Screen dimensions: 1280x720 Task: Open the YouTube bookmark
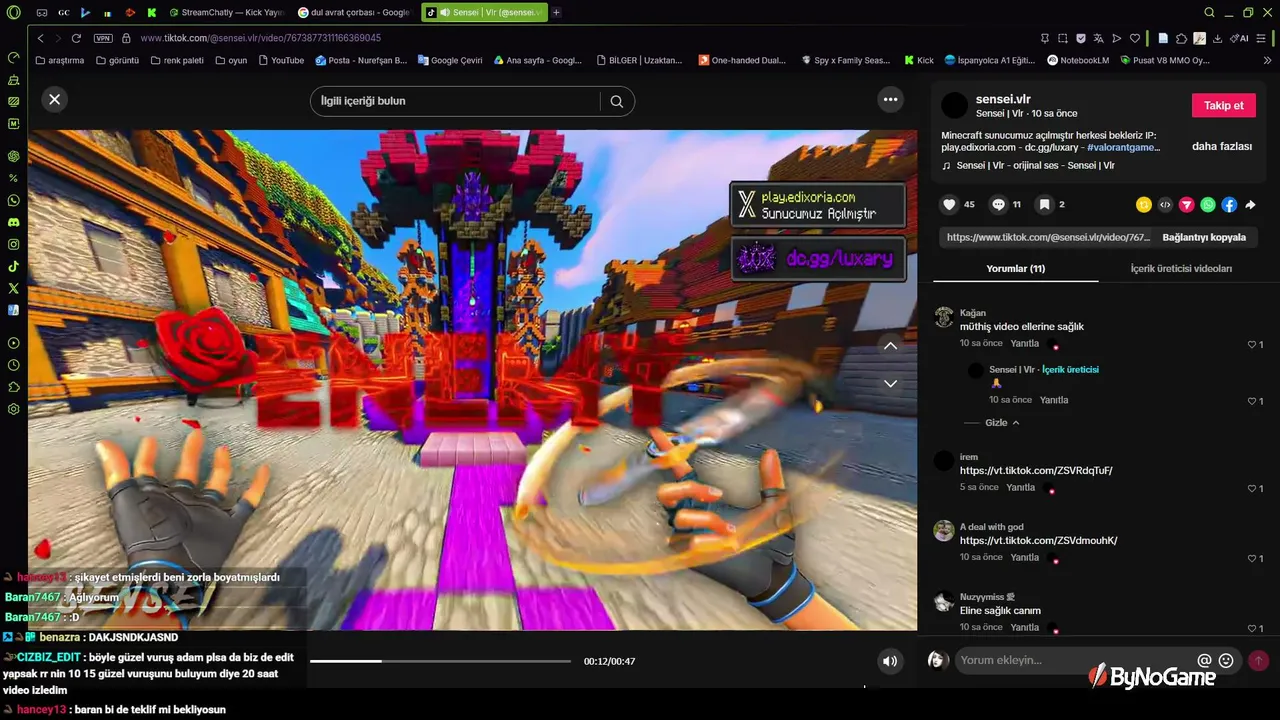[281, 60]
